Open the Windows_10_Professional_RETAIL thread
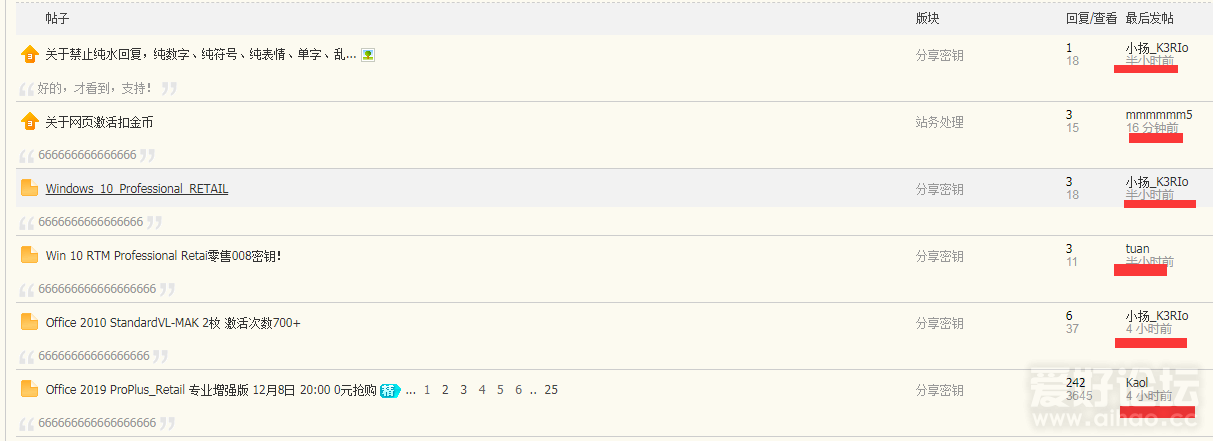 coord(137,189)
